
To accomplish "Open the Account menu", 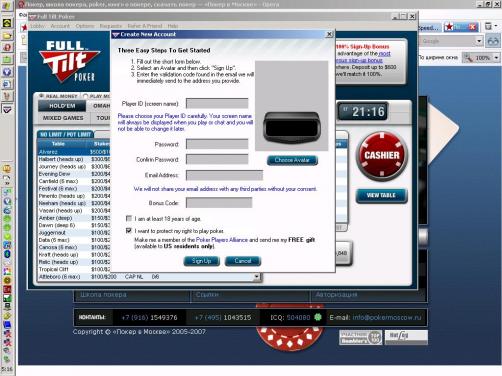I will pyautogui.click(x=60, y=26).
